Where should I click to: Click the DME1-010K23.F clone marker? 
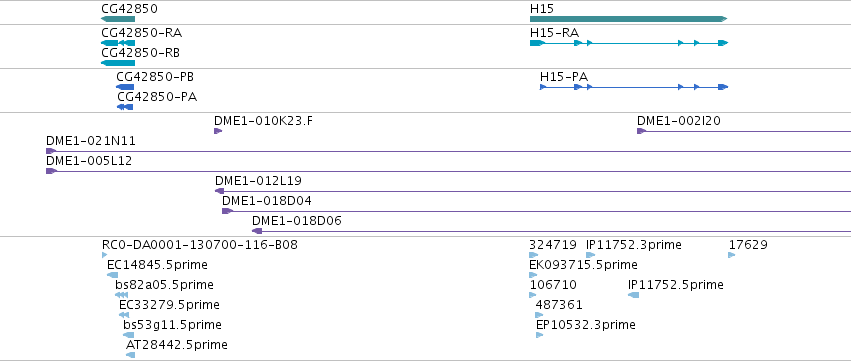[218, 131]
